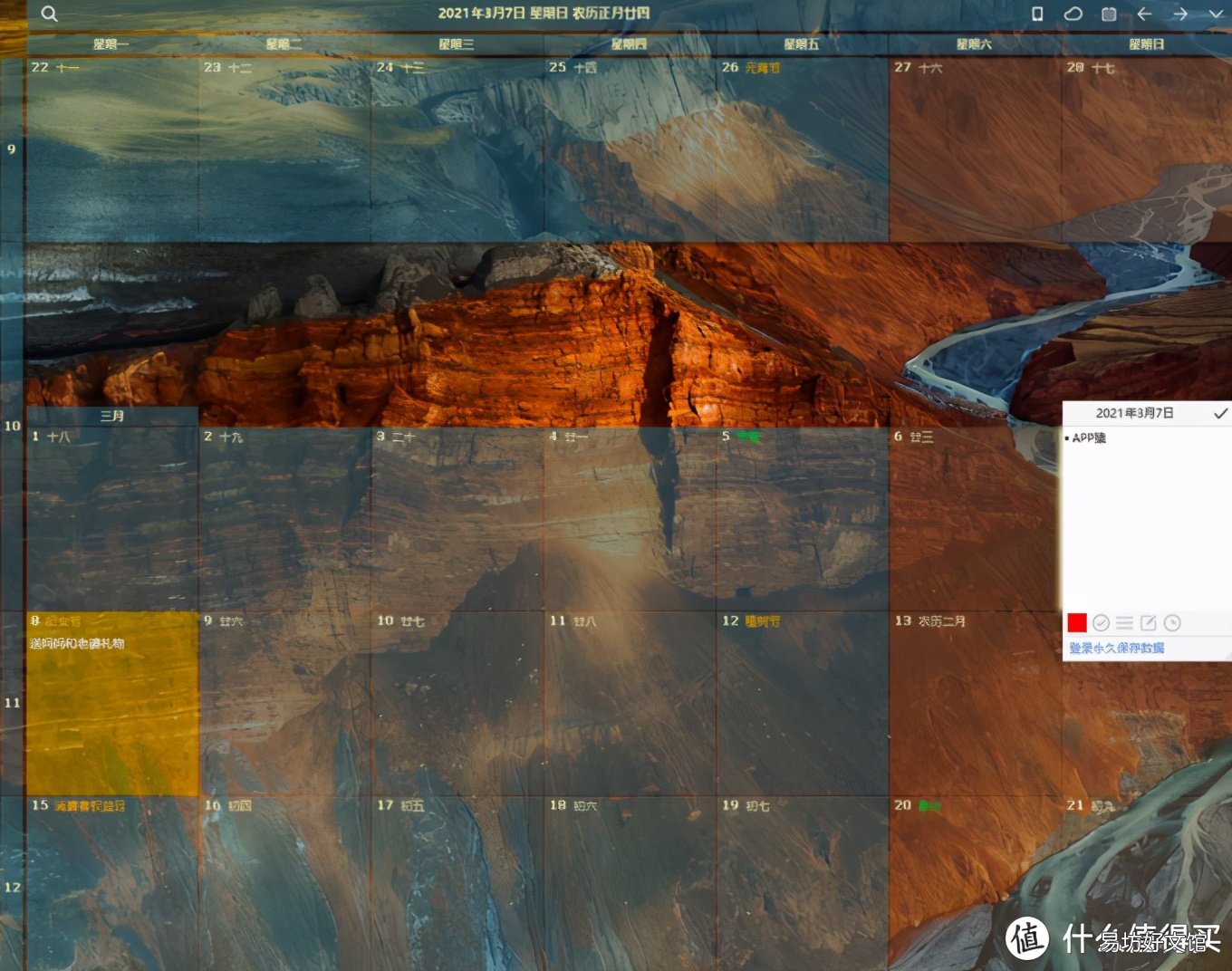The image size is (1232, 971).
Task: Click the blue login link below the note
Action: point(1116,648)
